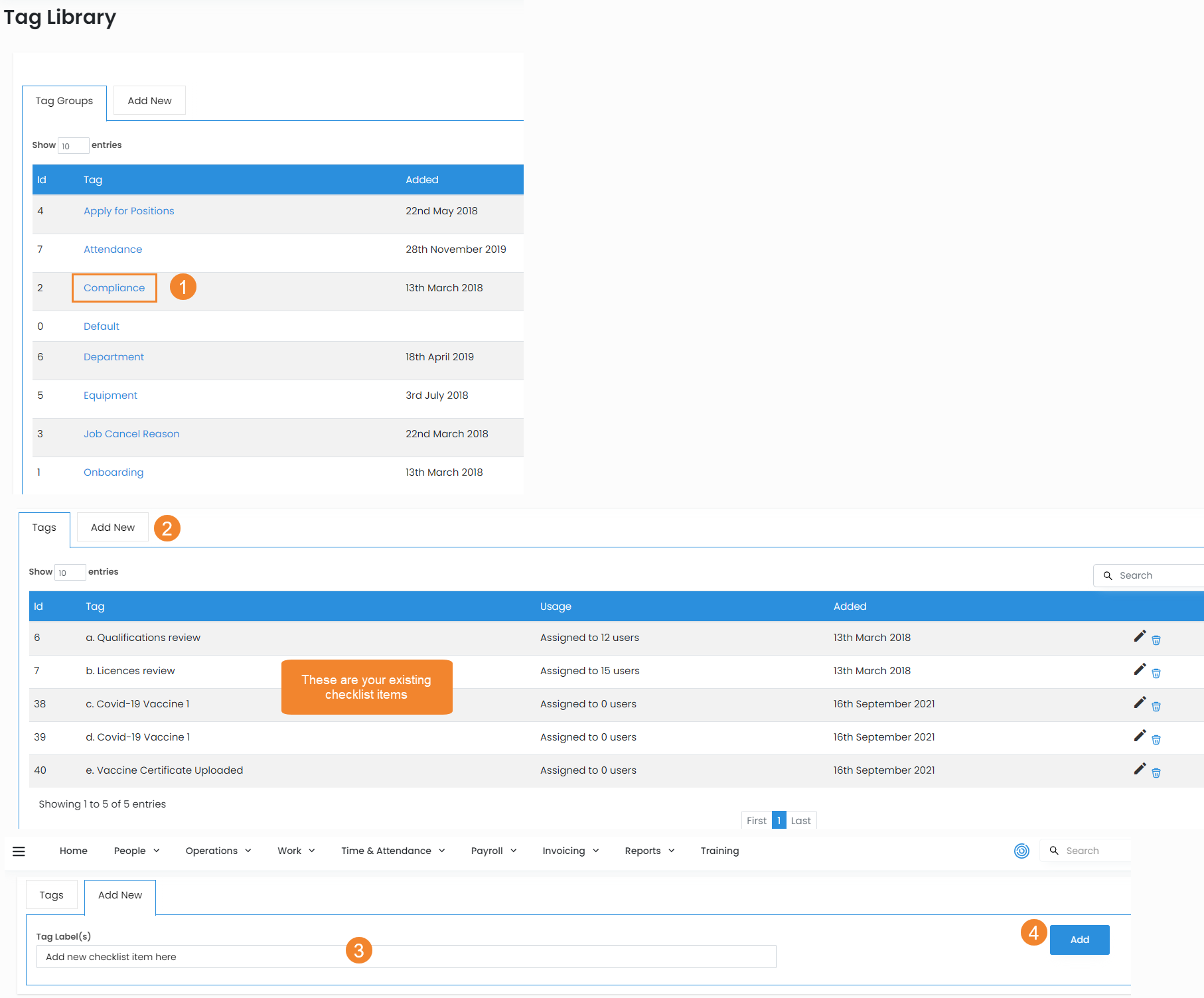Switch to the Tag Groups tab
The height and width of the screenshot is (998, 1204).
tap(64, 101)
